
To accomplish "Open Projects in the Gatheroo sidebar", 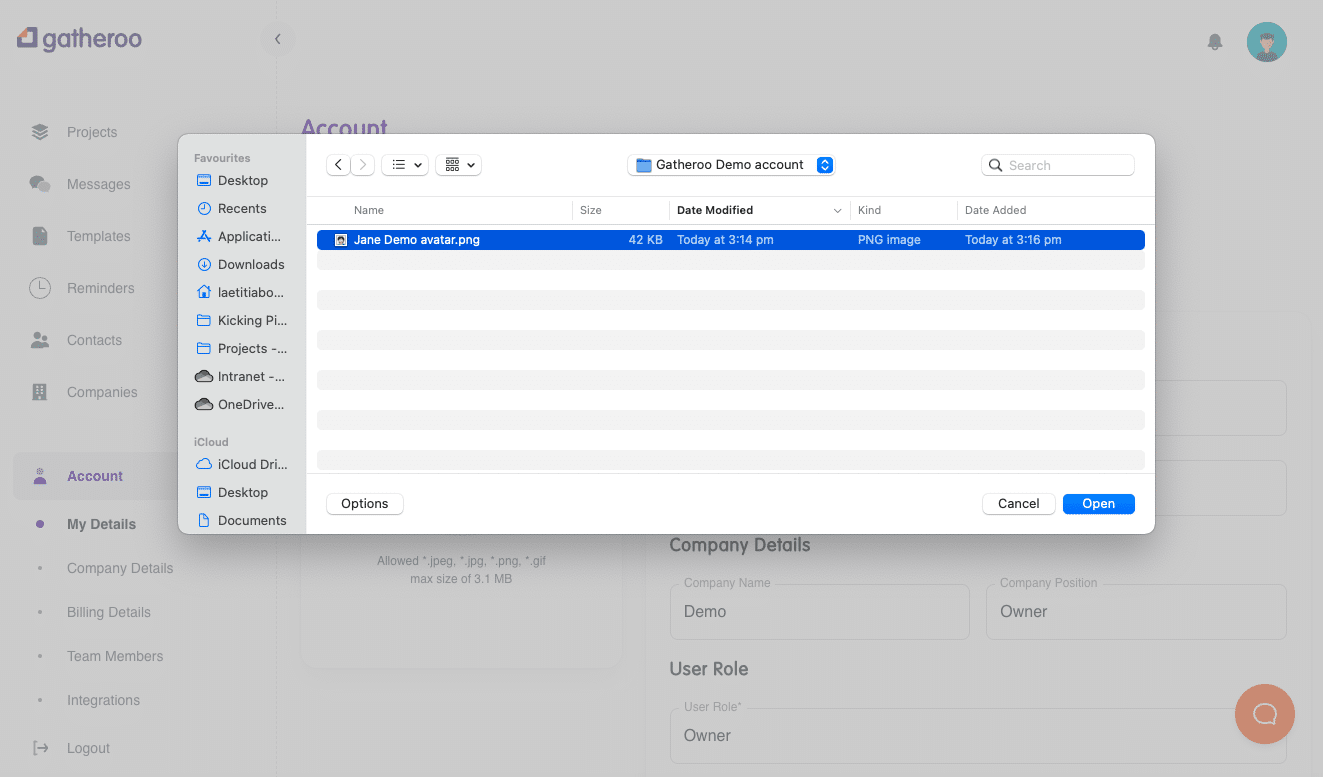I will (92, 132).
